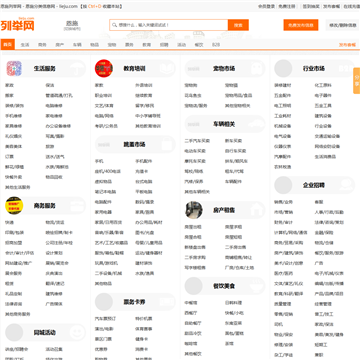Click the gray placeholder beside 票务卡券
This screenshot has height=360, width=360.
[x=104, y=302]
